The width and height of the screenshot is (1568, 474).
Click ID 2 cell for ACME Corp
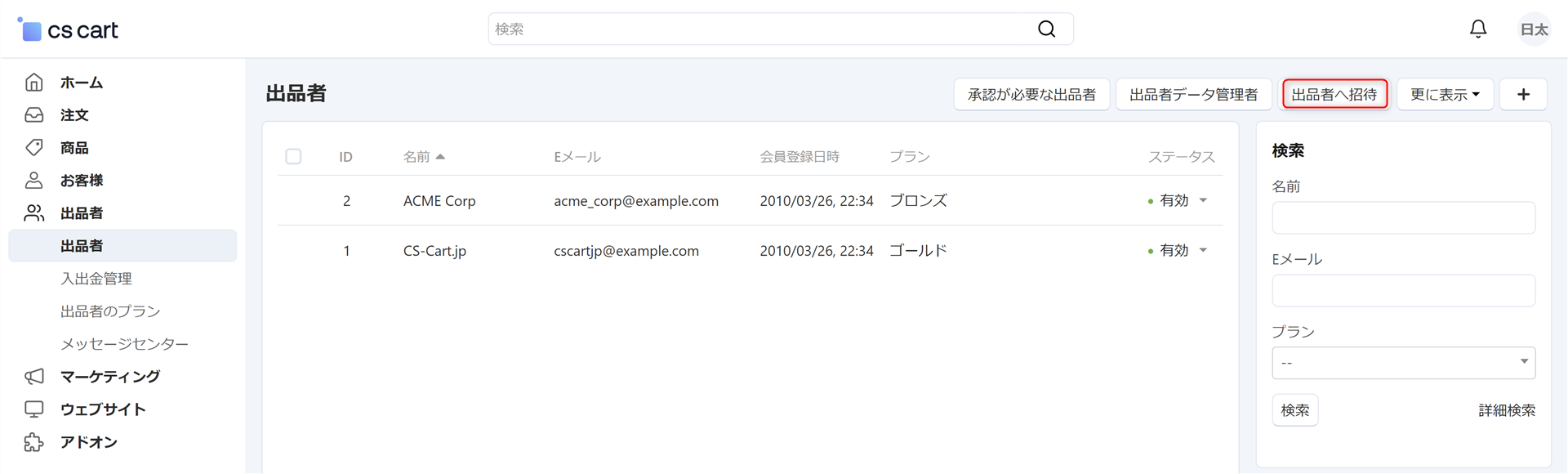(347, 201)
